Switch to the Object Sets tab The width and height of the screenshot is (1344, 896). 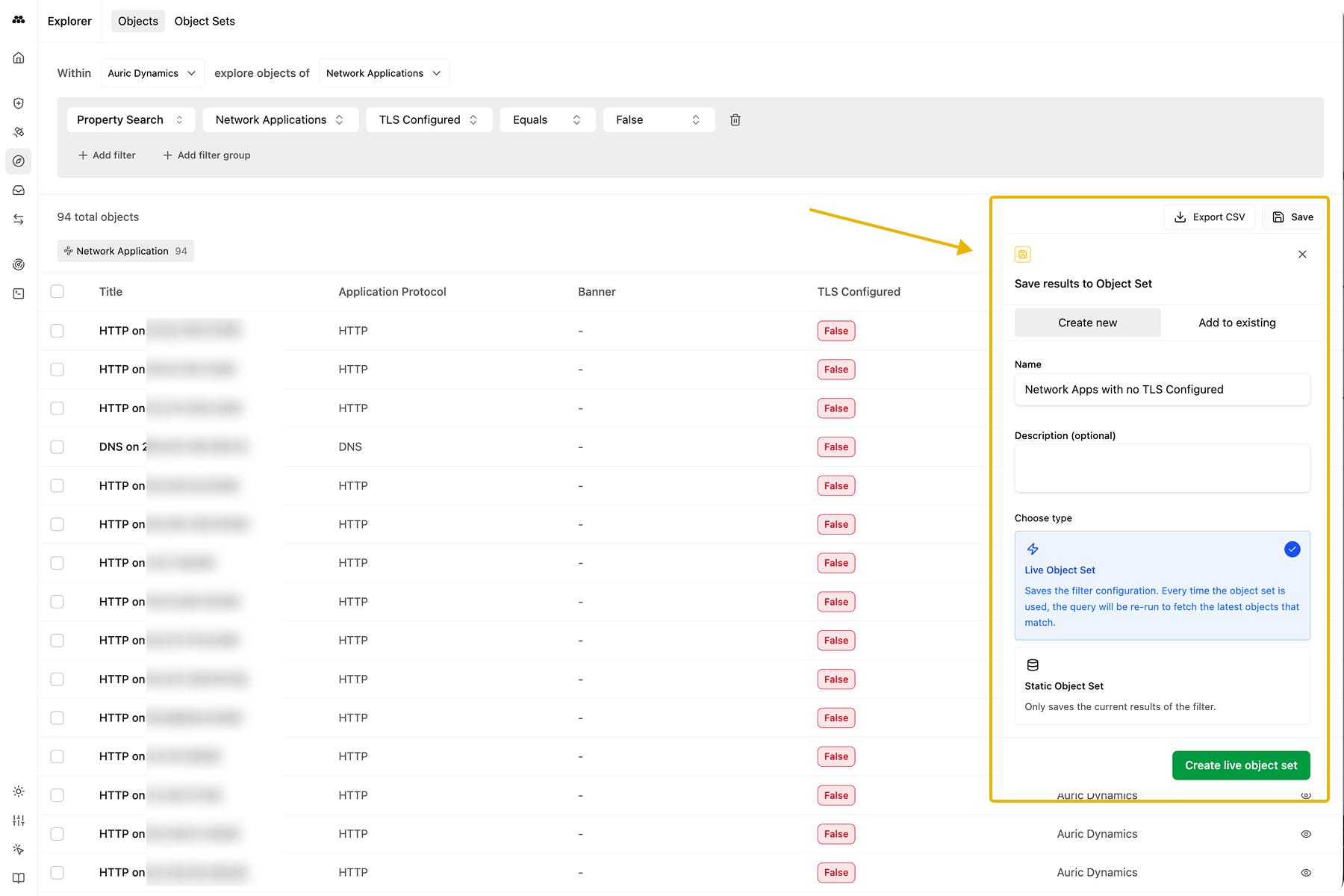(x=205, y=21)
